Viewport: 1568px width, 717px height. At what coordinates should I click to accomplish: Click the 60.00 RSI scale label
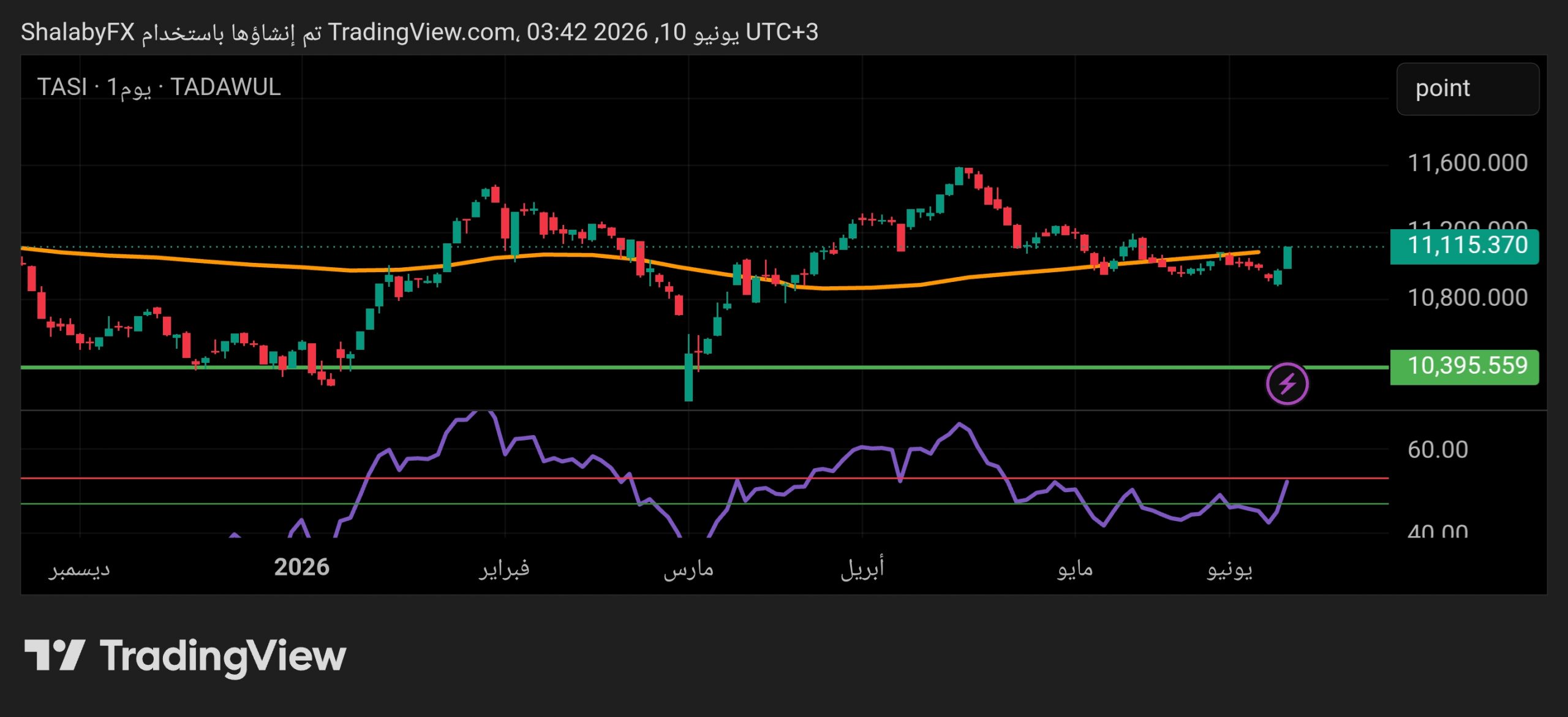(x=1438, y=450)
